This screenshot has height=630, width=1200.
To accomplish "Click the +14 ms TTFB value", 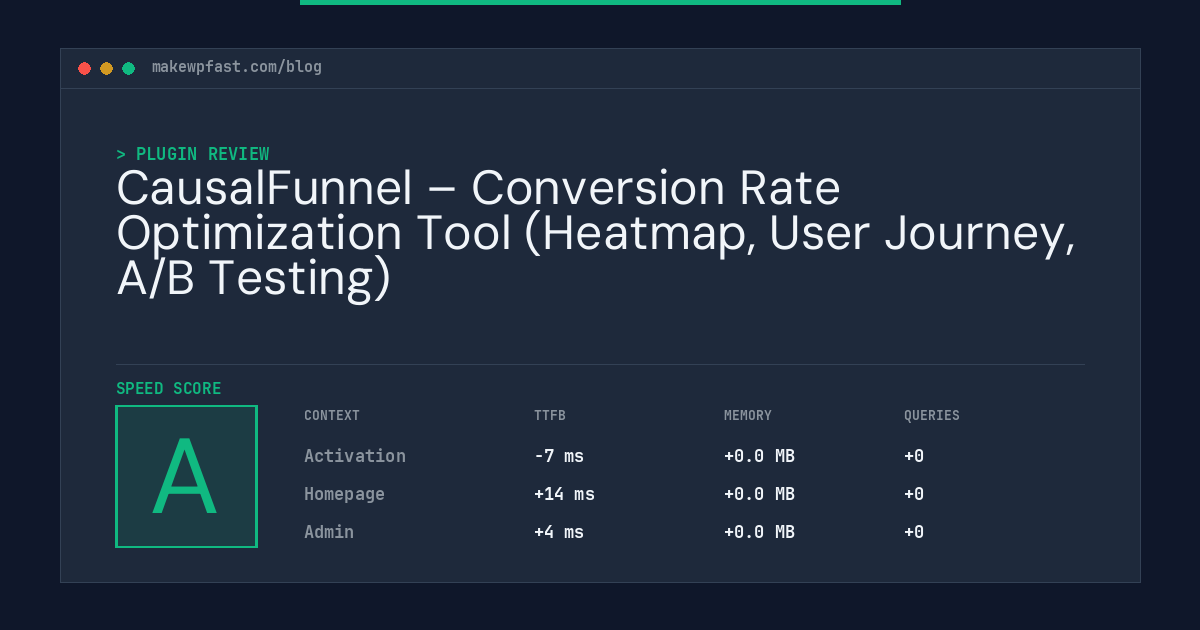I will pyautogui.click(x=564, y=494).
